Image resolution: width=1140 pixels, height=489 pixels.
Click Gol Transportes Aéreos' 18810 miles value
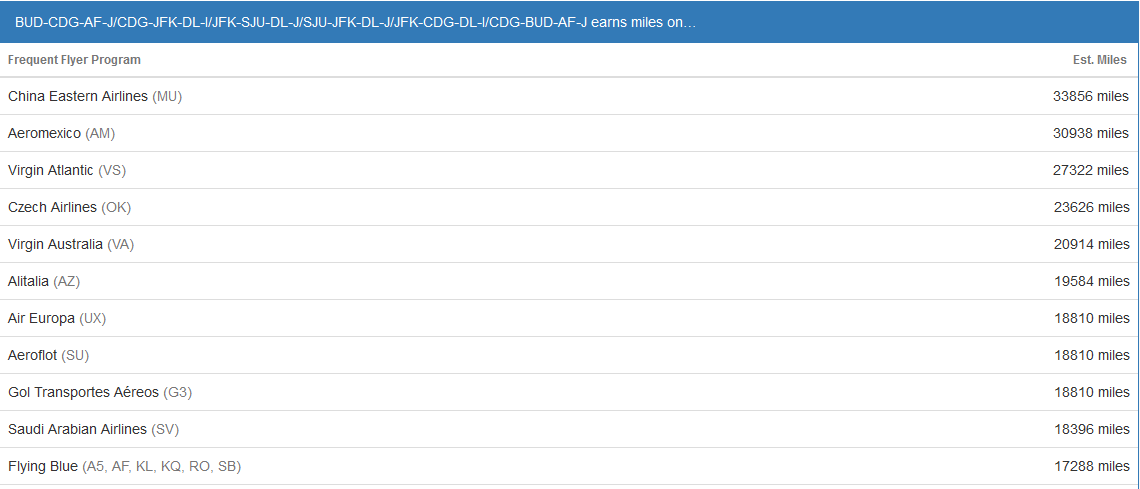tap(1092, 392)
